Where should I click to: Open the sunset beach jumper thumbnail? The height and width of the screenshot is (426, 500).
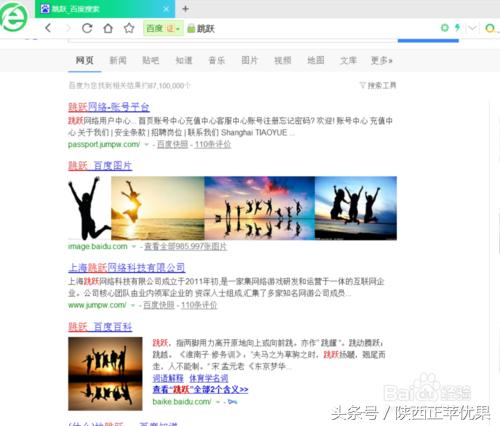[158, 208]
